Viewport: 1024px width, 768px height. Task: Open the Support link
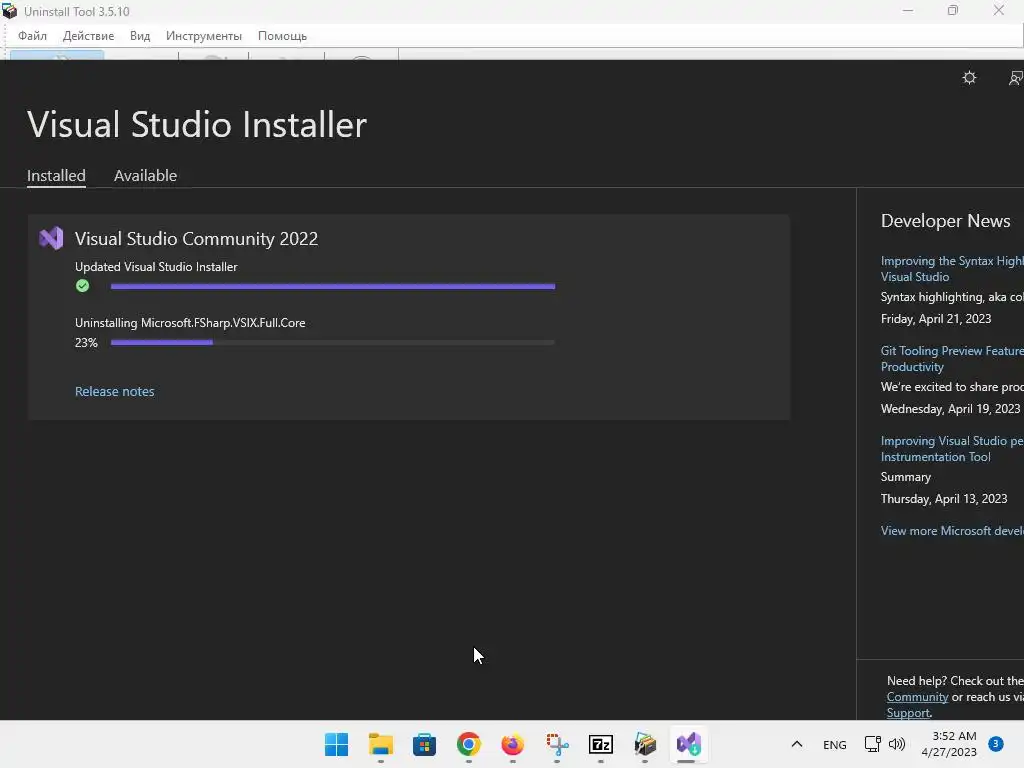click(908, 713)
